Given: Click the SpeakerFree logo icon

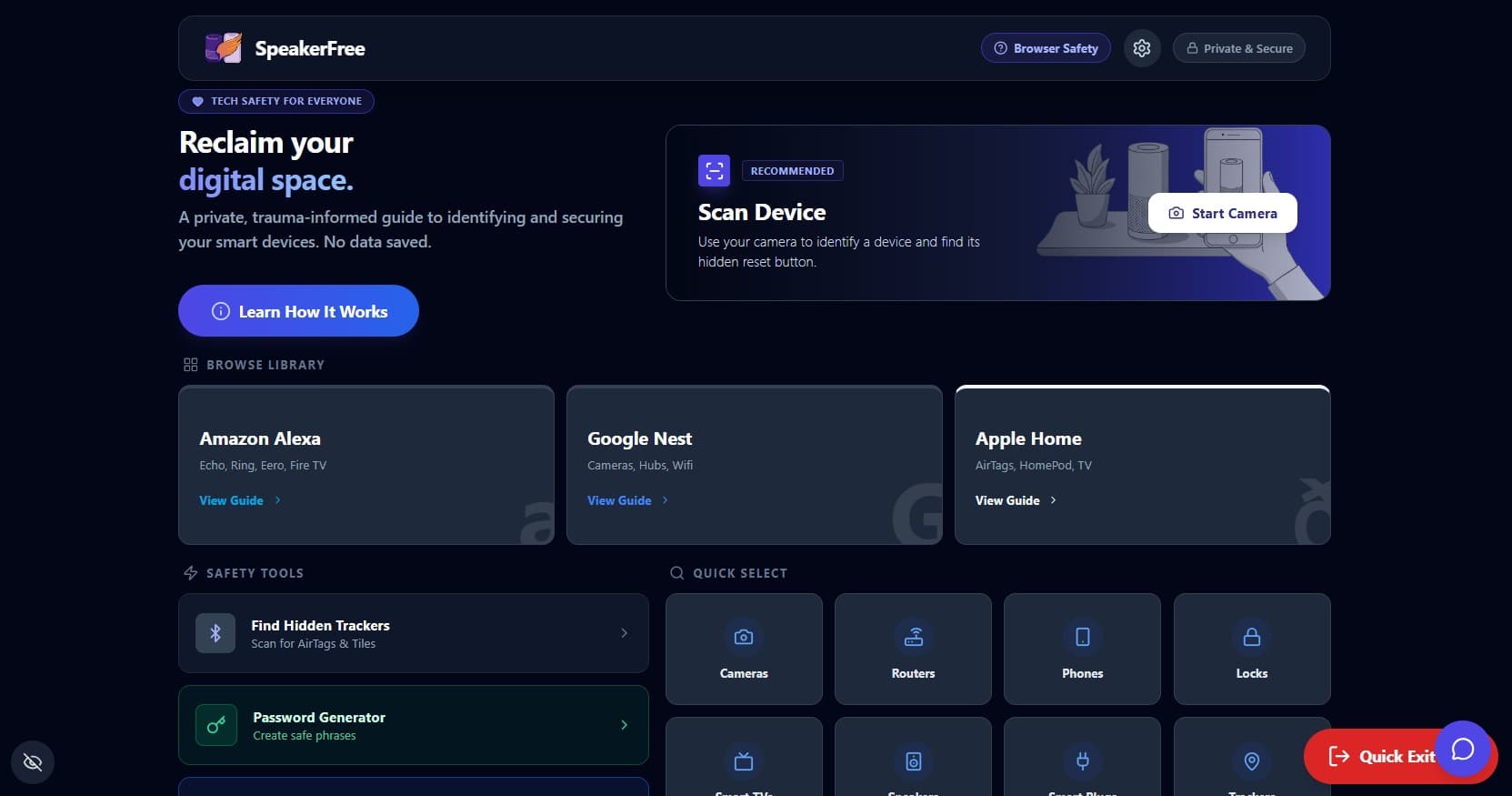Looking at the screenshot, I should pos(224,48).
